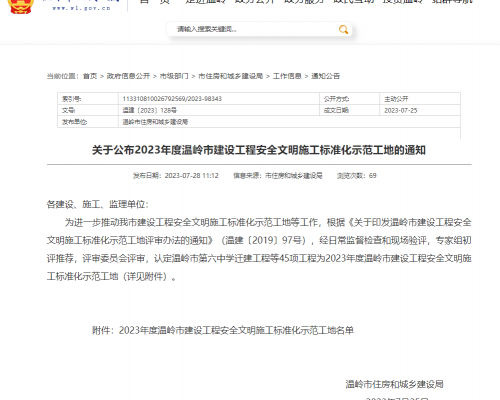Select document number 温建〔2023〕128号
The width and height of the screenshot is (500, 400).
click(x=150, y=110)
